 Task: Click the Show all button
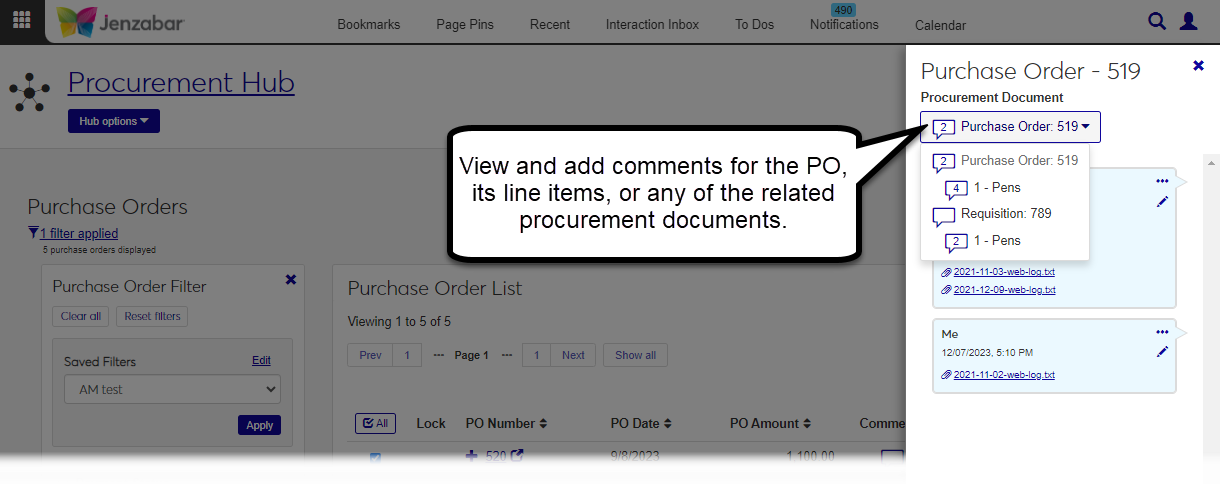click(636, 355)
